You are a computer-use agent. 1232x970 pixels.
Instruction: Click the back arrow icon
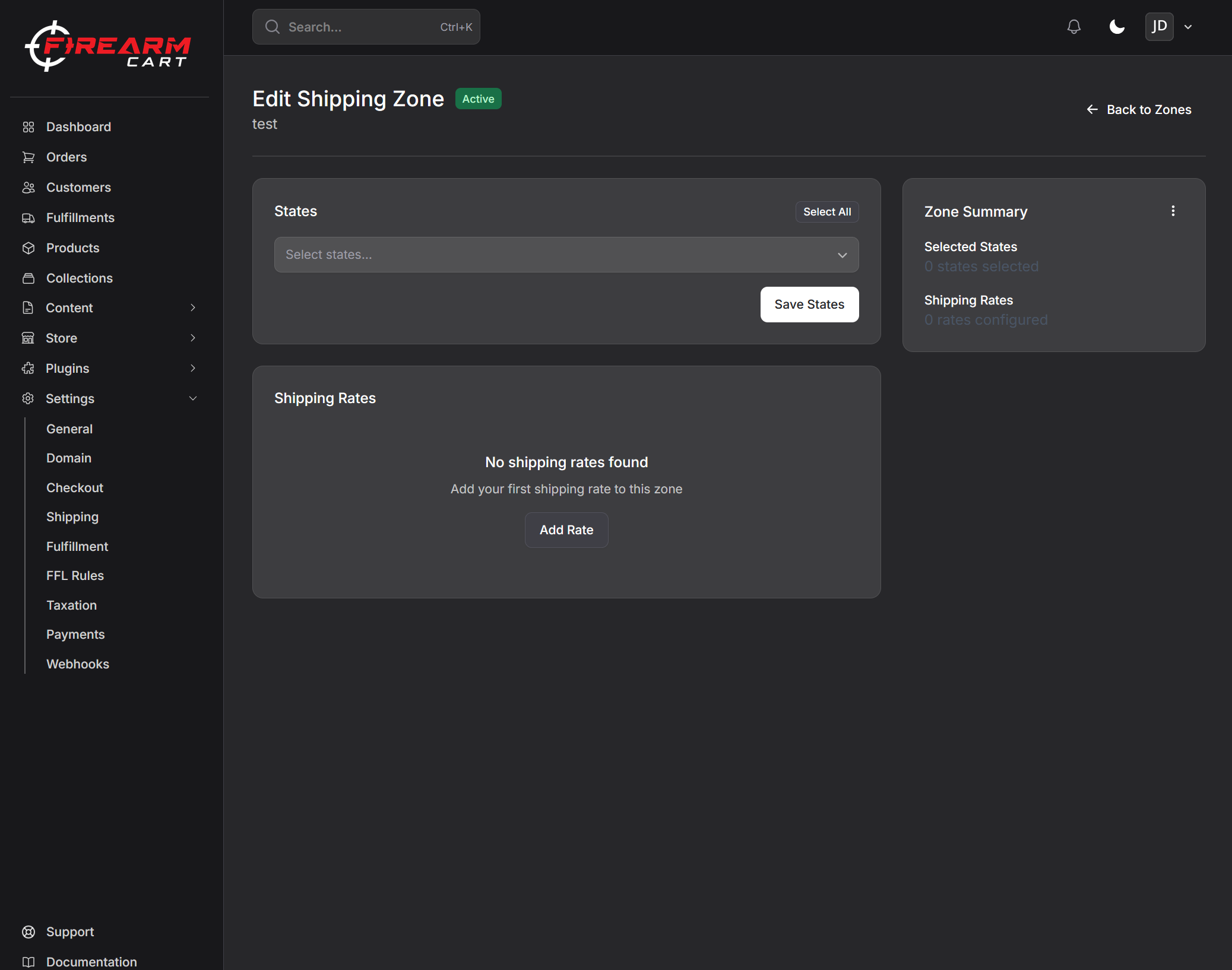tap(1092, 109)
